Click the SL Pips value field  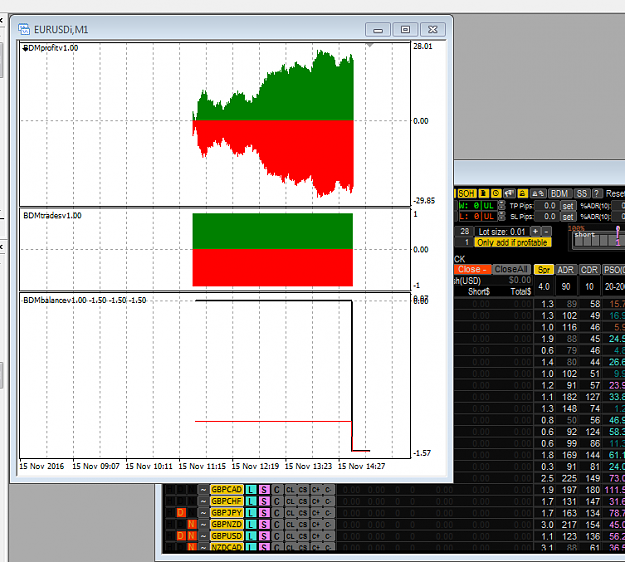click(547, 216)
